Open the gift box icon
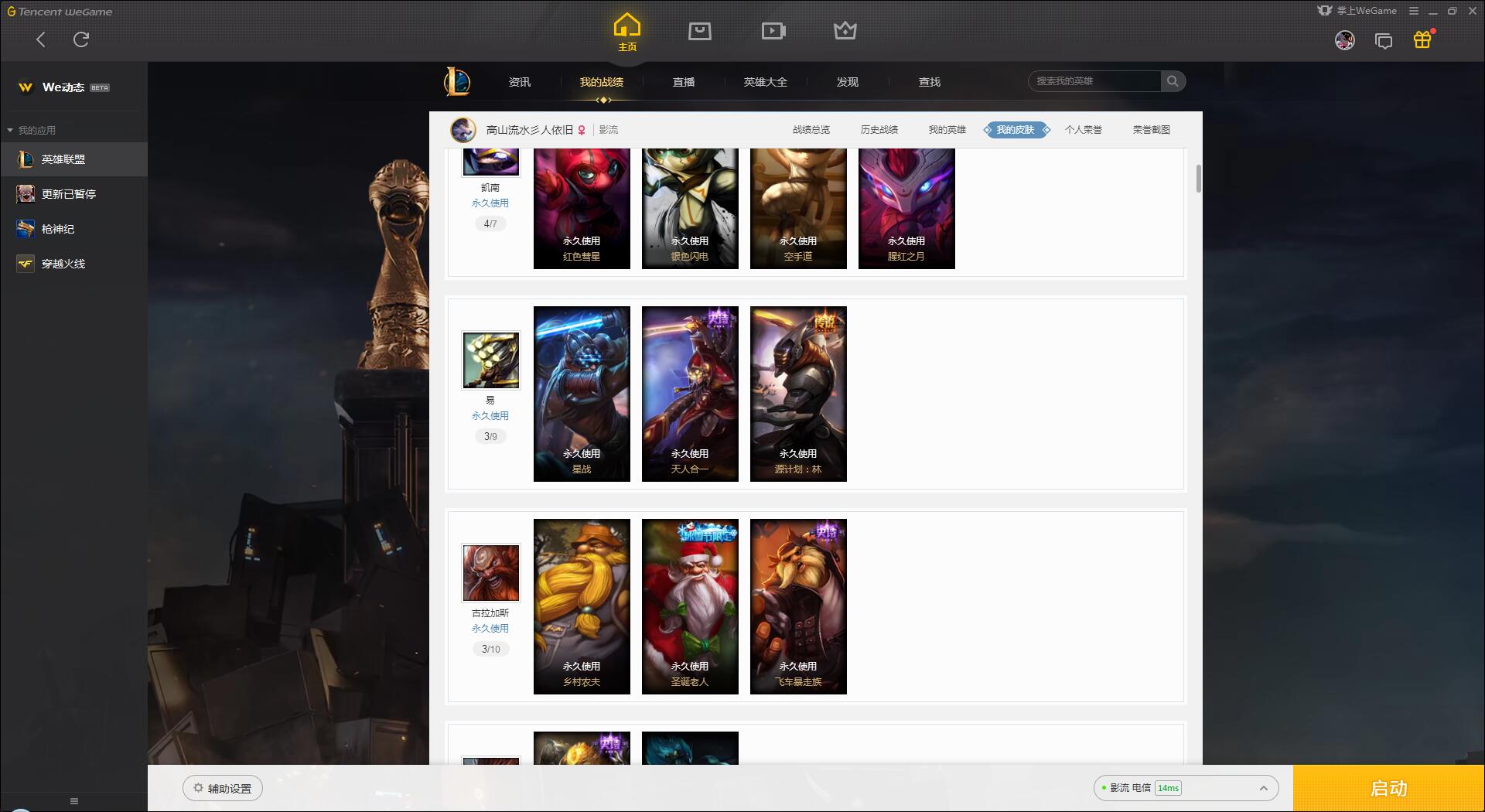This screenshot has width=1485, height=812. pyautogui.click(x=1422, y=39)
